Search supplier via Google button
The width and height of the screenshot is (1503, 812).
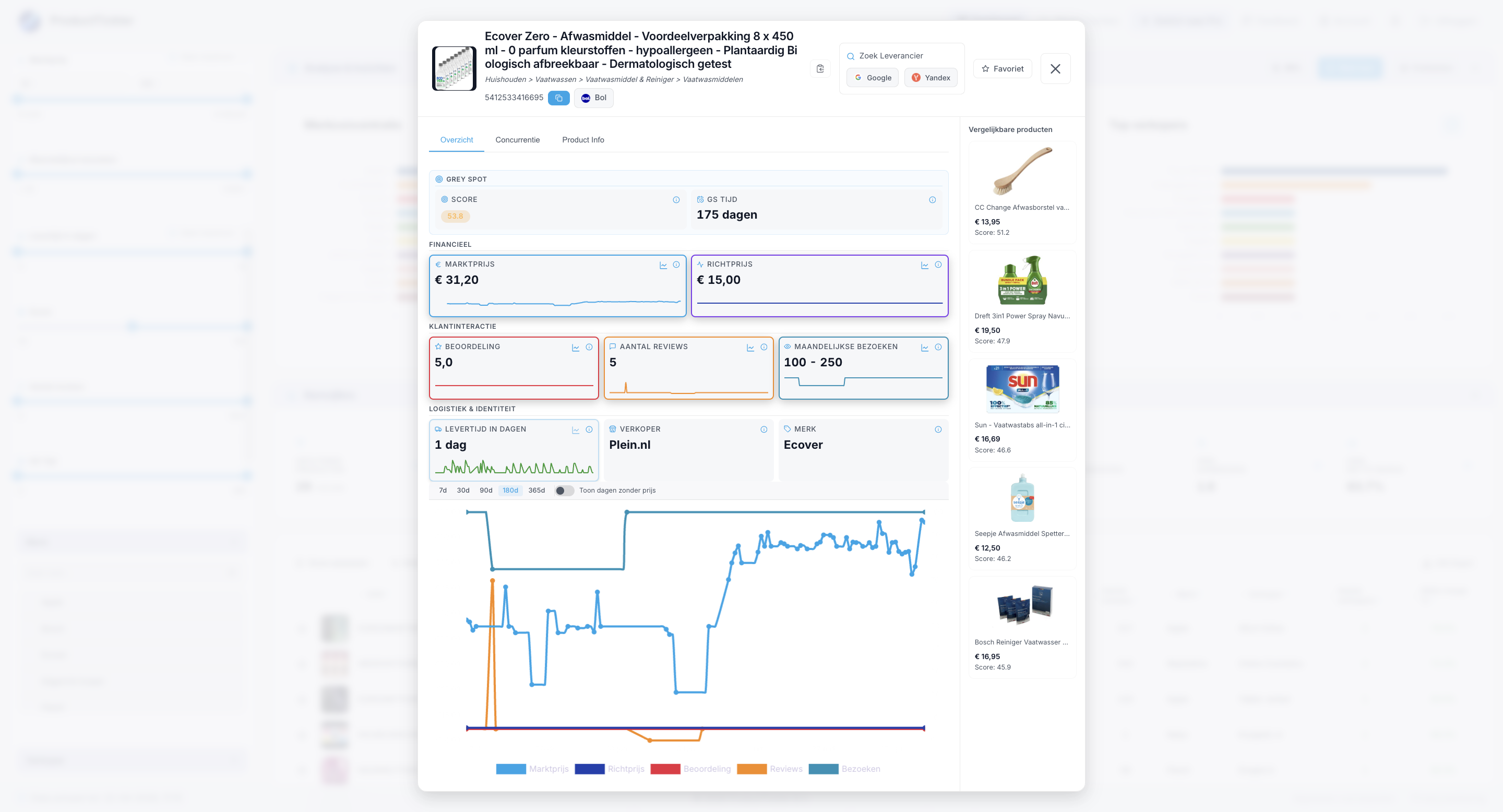point(872,78)
